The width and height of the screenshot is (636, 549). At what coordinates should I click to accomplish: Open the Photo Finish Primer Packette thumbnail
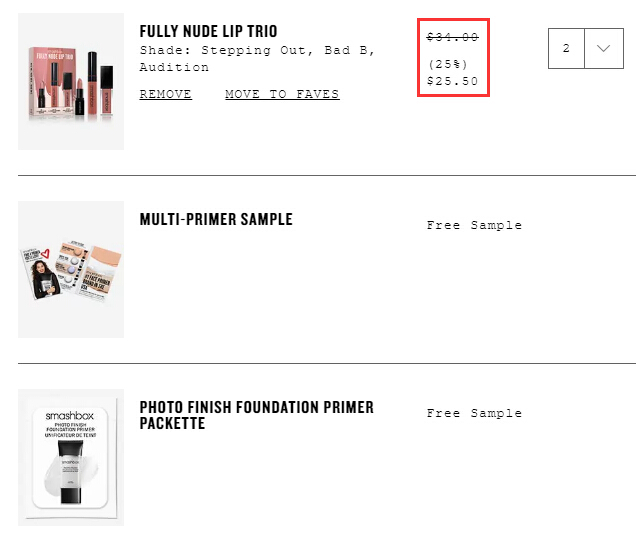point(71,457)
